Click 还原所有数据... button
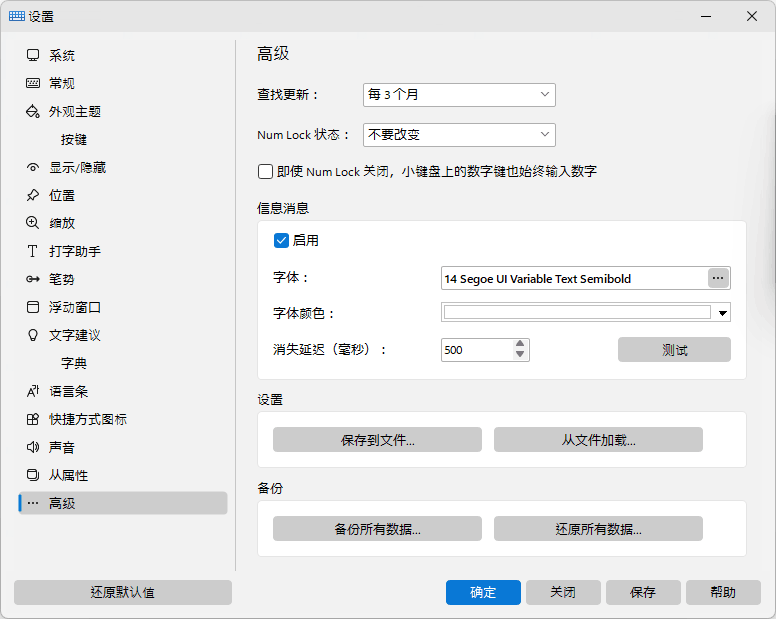 point(598,528)
